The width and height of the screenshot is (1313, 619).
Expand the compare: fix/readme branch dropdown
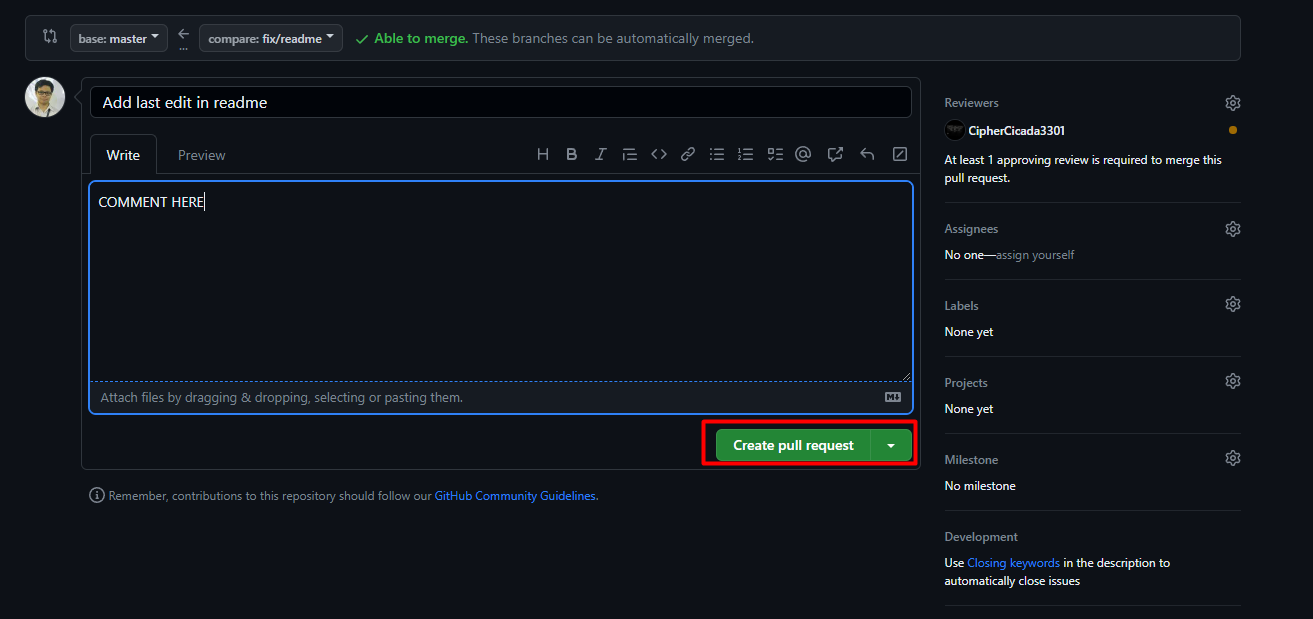[x=270, y=39]
